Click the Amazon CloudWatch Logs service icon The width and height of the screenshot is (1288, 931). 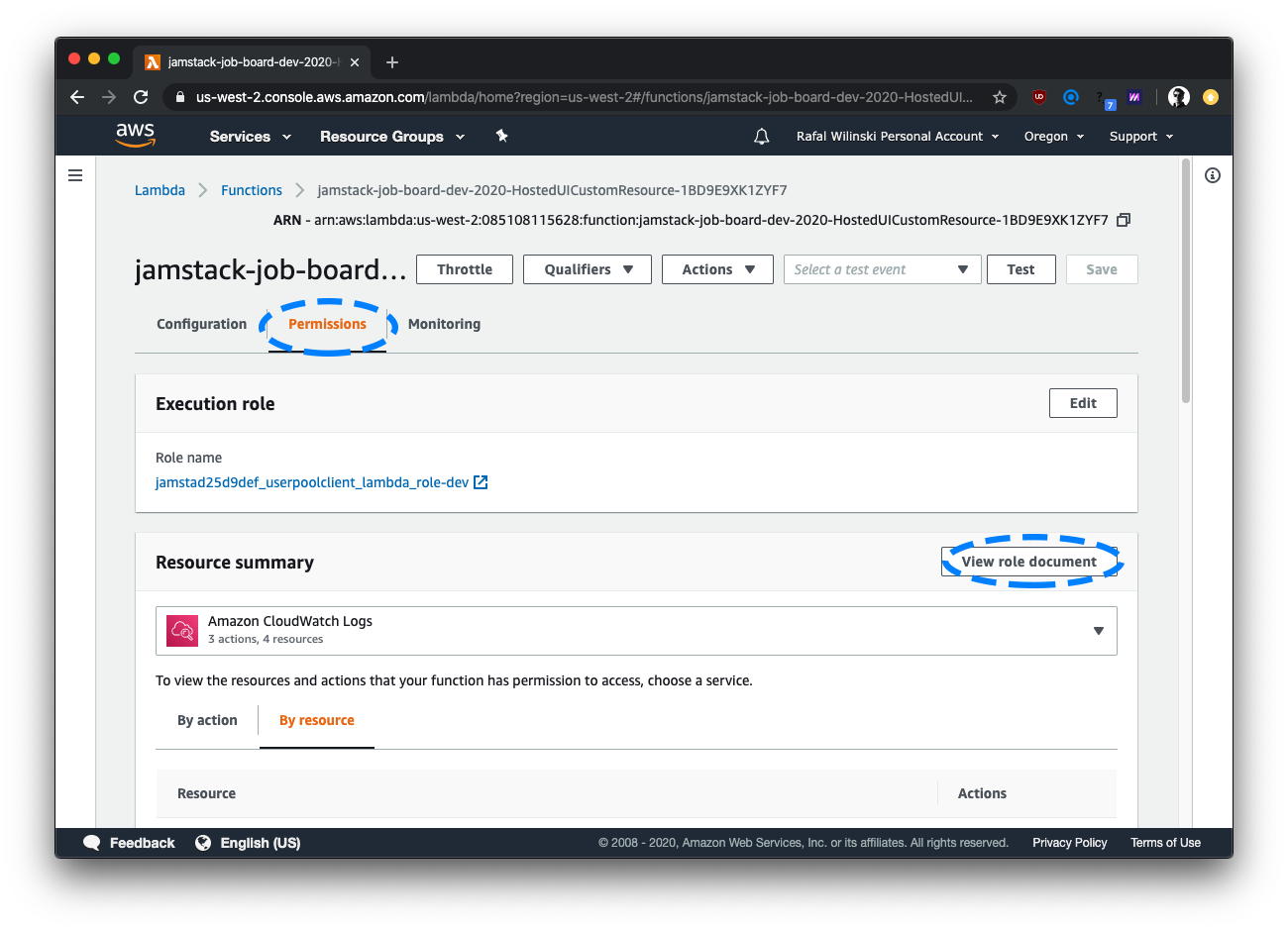pyautogui.click(x=182, y=631)
